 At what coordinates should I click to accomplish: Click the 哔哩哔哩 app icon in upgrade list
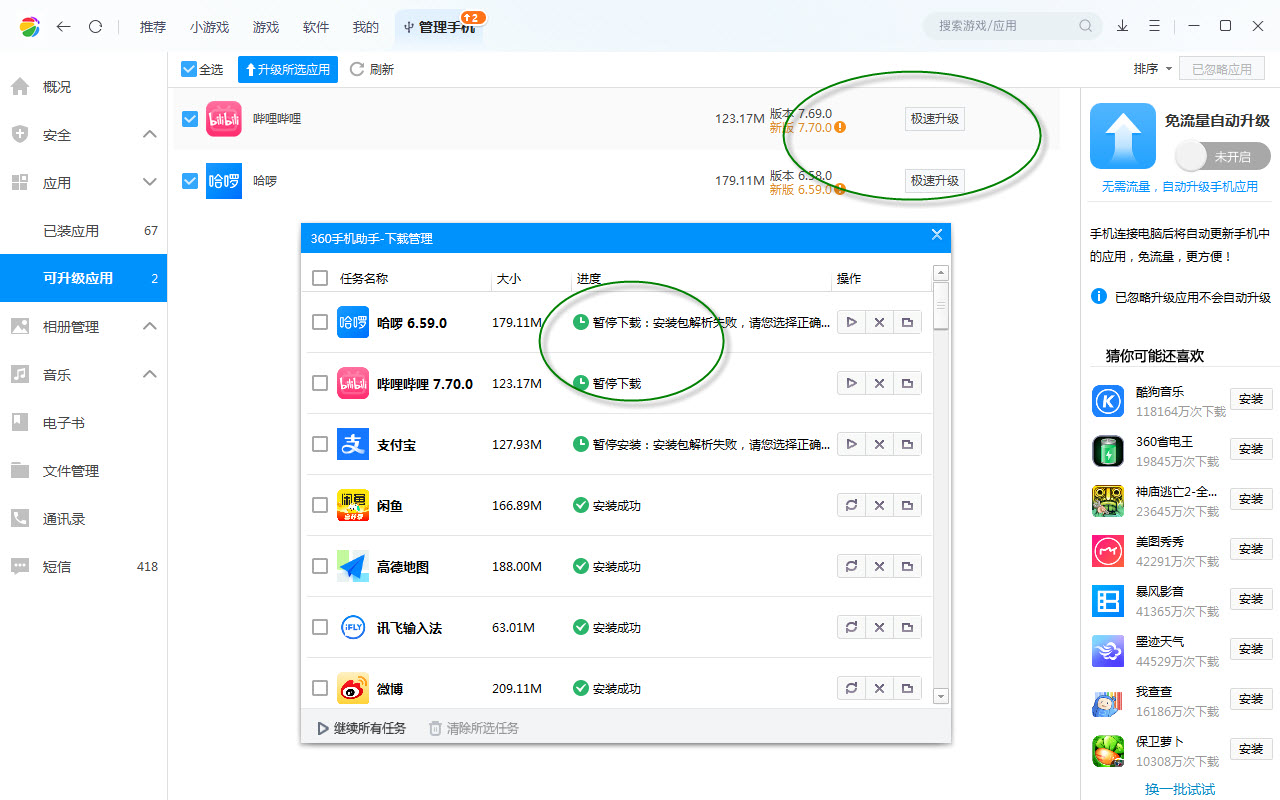click(x=224, y=119)
